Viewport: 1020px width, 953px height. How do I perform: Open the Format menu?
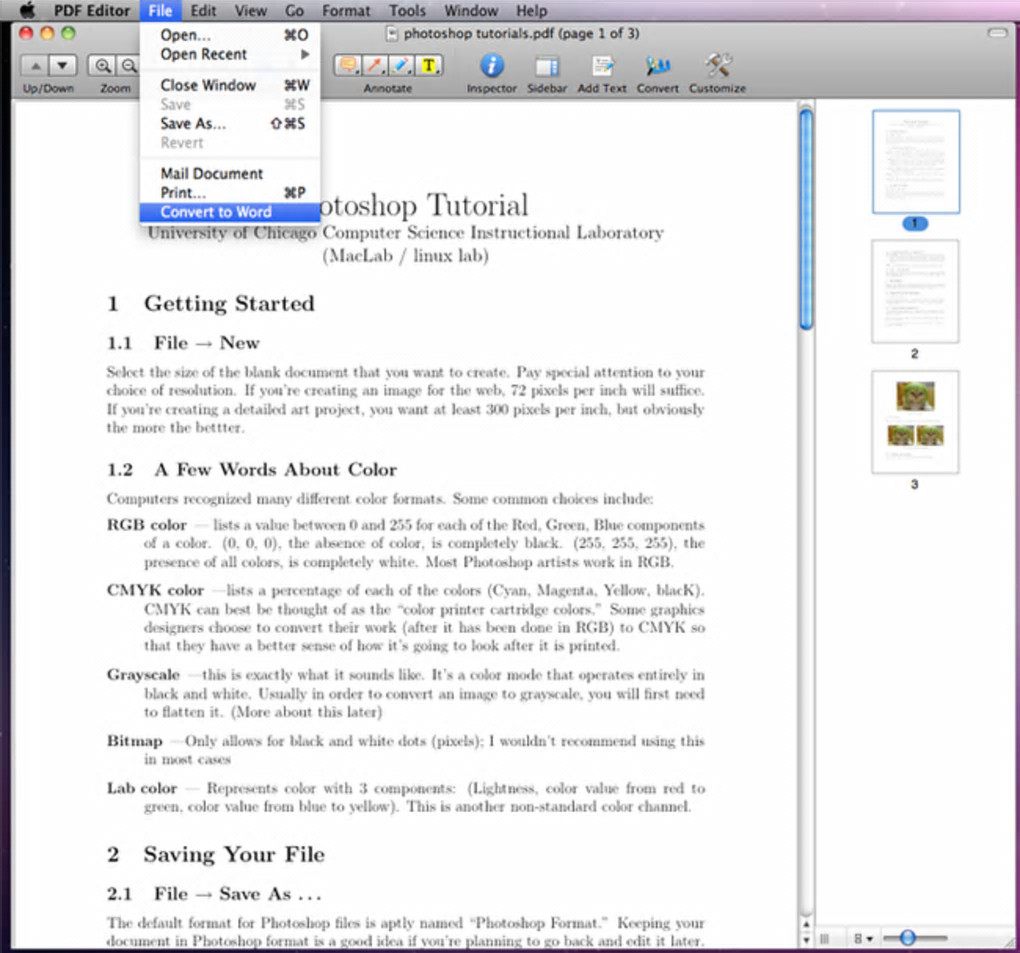pos(346,10)
